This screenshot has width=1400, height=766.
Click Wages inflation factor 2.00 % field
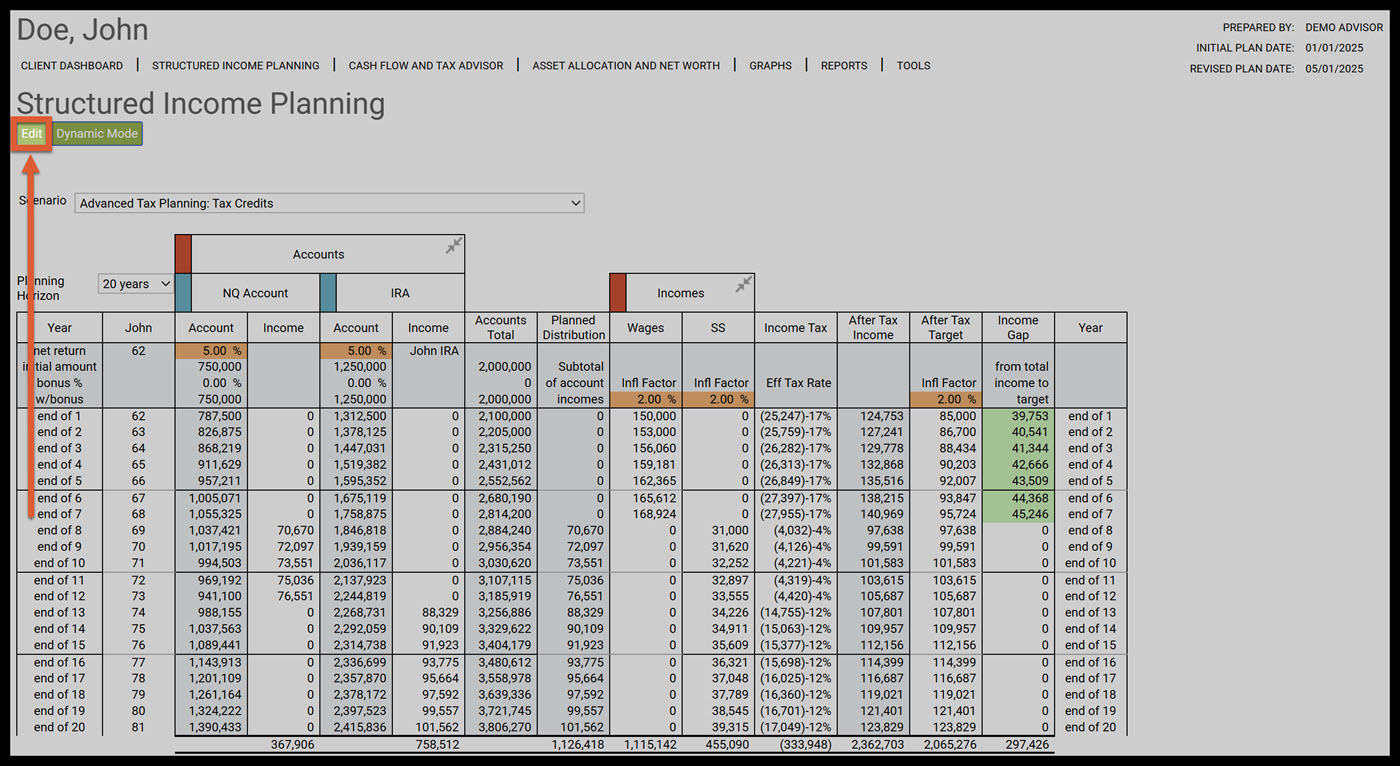point(646,399)
